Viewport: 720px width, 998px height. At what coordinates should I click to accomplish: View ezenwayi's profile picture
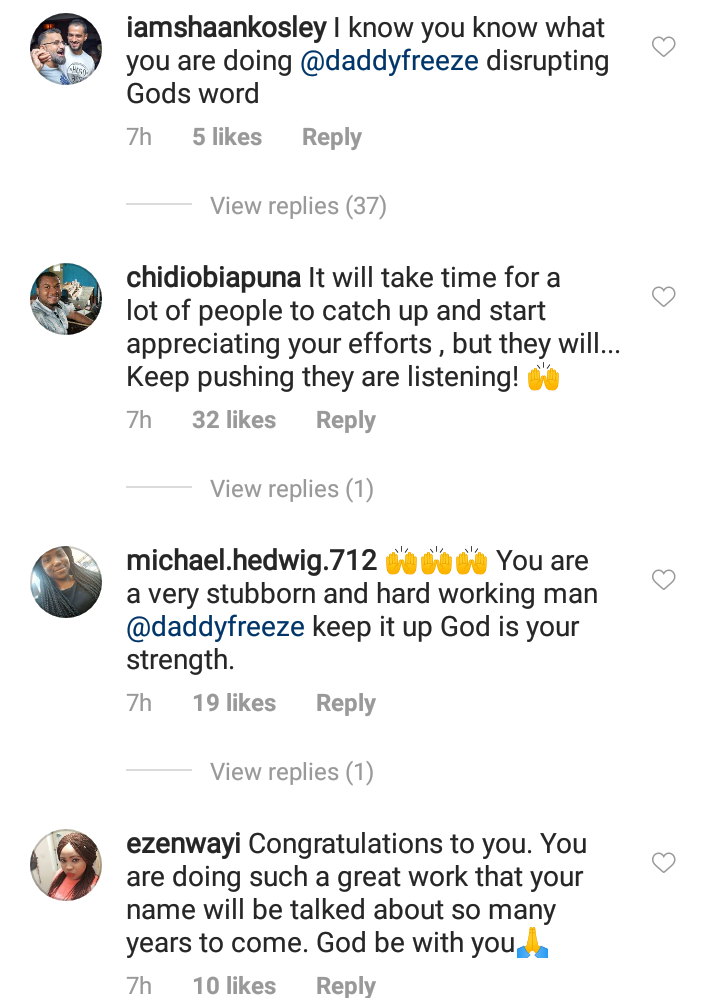pos(64,864)
